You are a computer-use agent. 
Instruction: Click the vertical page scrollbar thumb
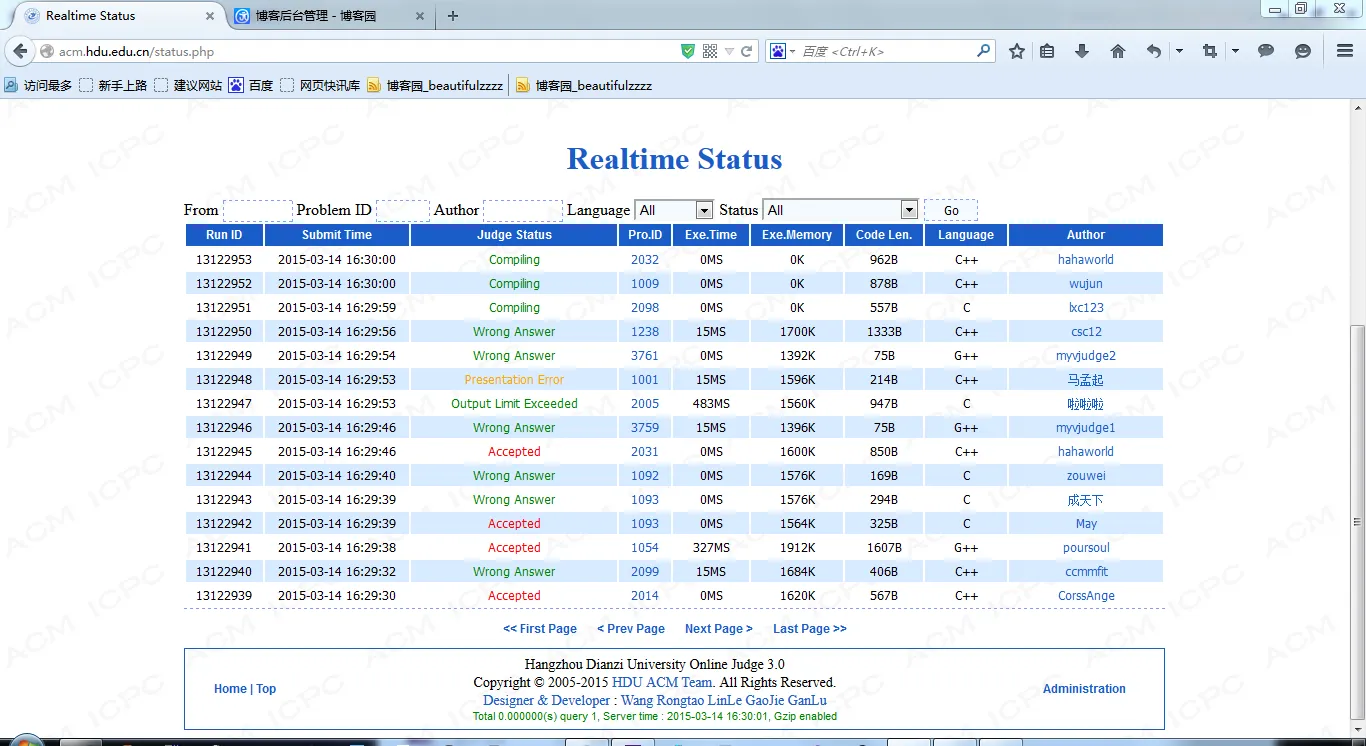1357,521
